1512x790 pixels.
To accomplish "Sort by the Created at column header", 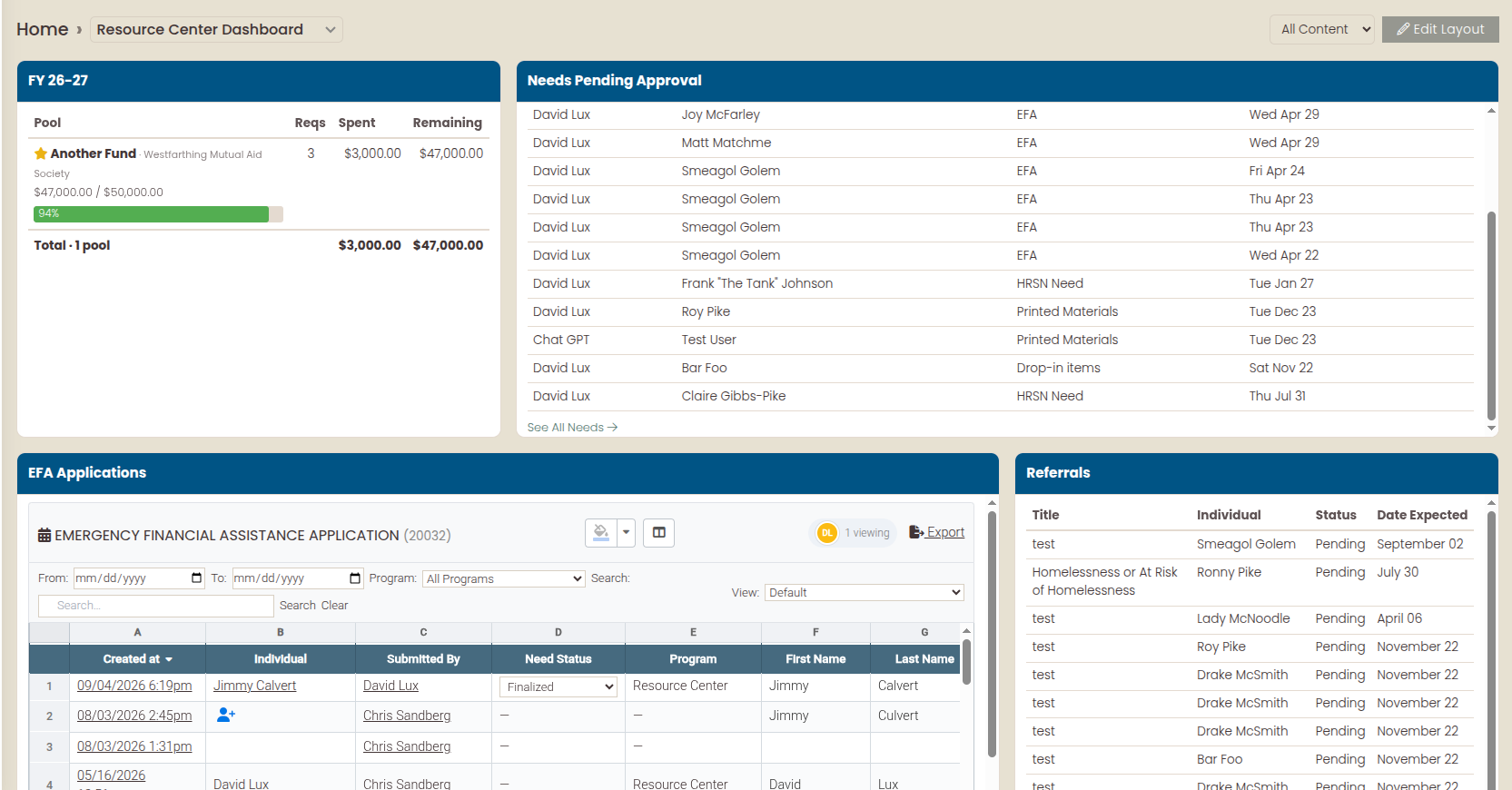I will point(137,659).
